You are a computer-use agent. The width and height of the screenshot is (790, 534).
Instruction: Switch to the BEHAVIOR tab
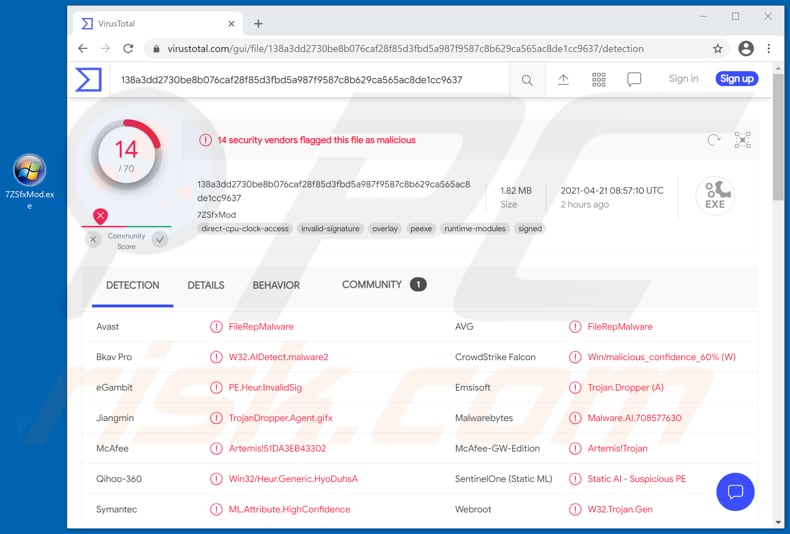pos(276,285)
